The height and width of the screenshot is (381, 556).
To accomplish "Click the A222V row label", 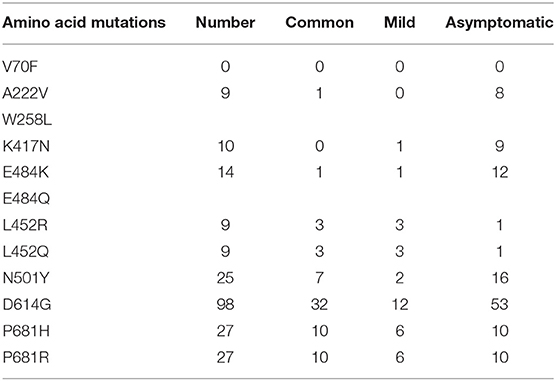I will coord(25,93).
